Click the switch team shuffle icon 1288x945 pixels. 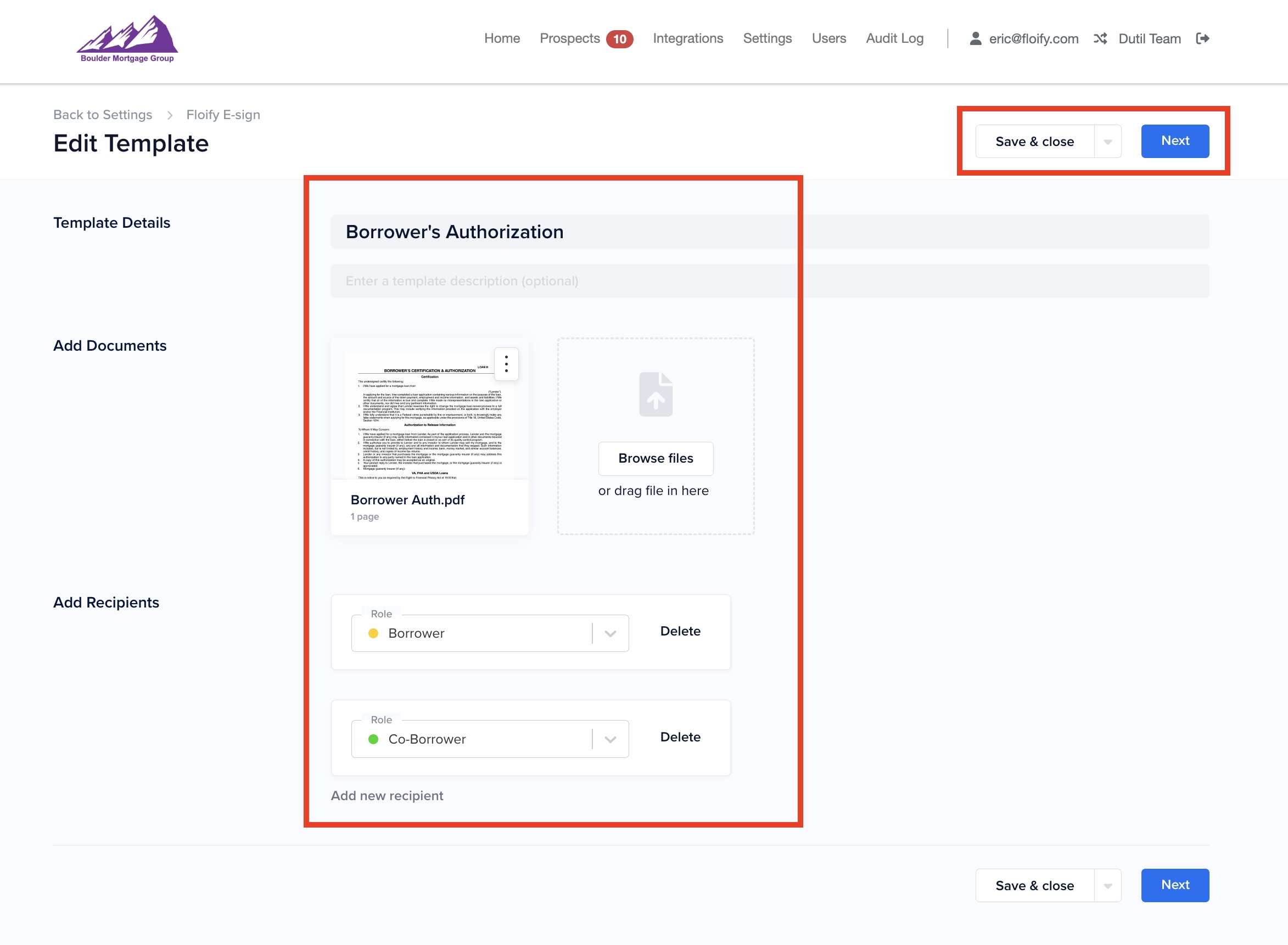tap(1100, 38)
